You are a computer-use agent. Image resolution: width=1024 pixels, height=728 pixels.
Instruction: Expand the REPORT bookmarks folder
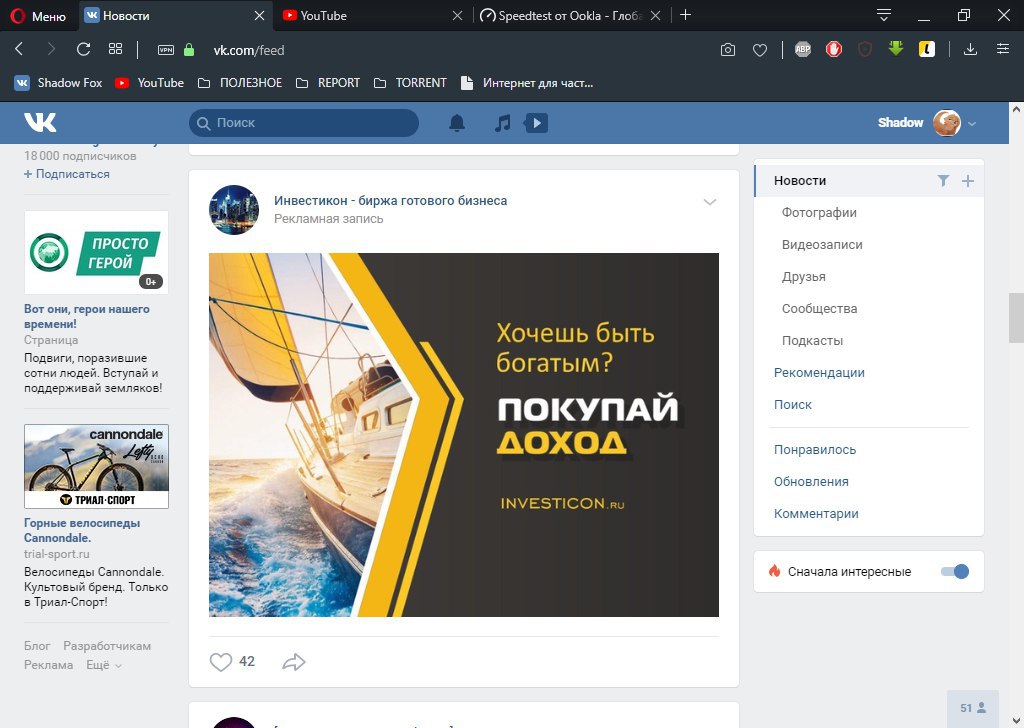coord(328,83)
